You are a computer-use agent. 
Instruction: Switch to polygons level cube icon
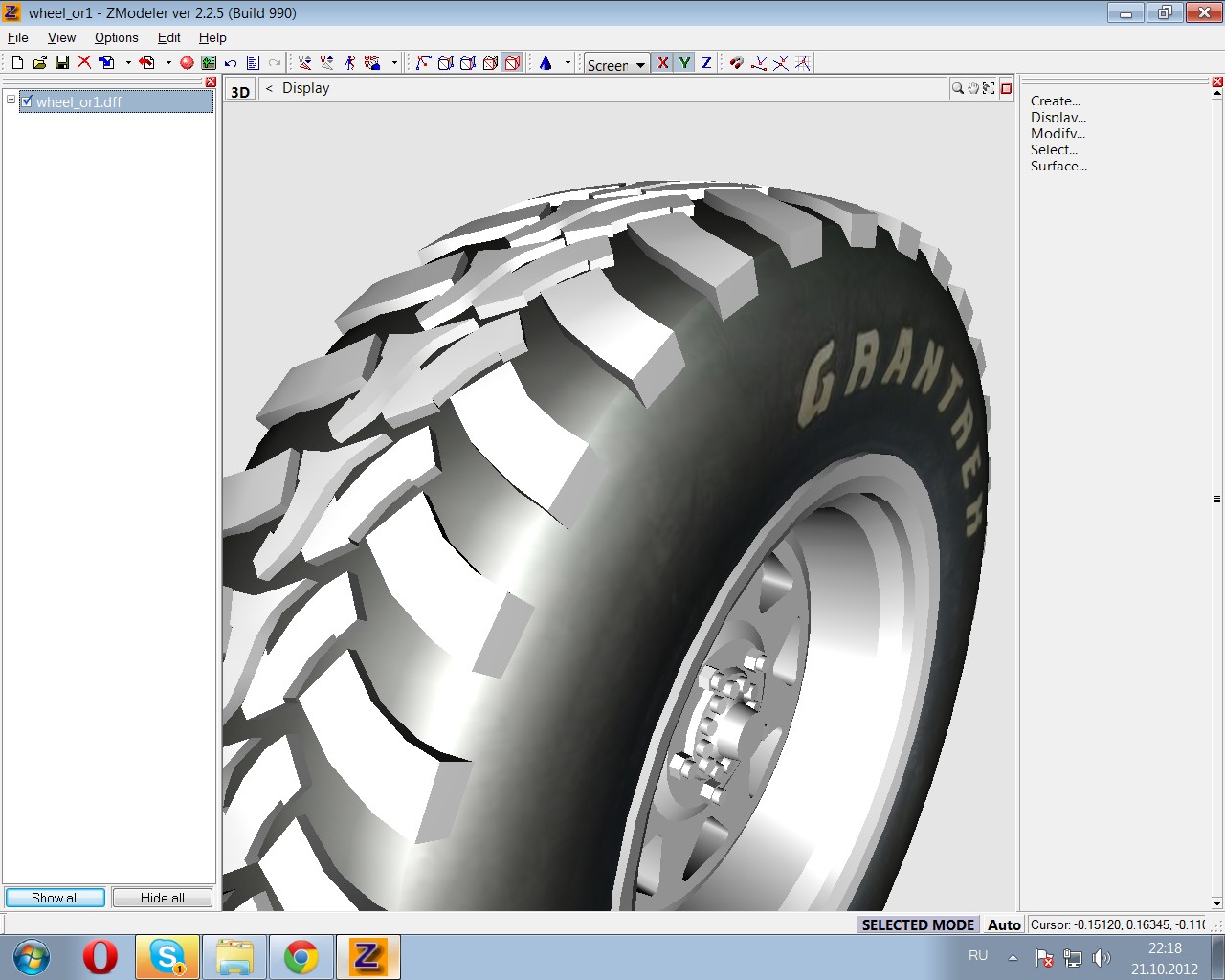490,63
